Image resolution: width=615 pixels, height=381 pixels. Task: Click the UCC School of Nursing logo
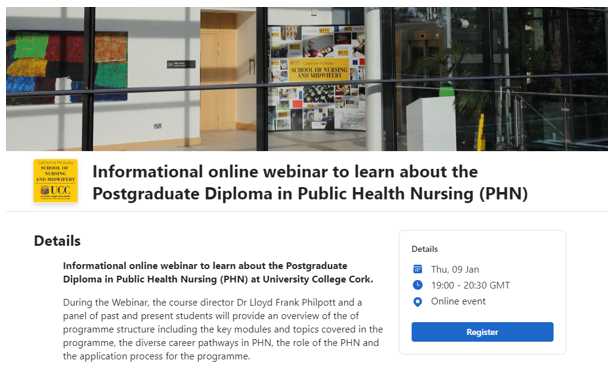tap(55, 180)
